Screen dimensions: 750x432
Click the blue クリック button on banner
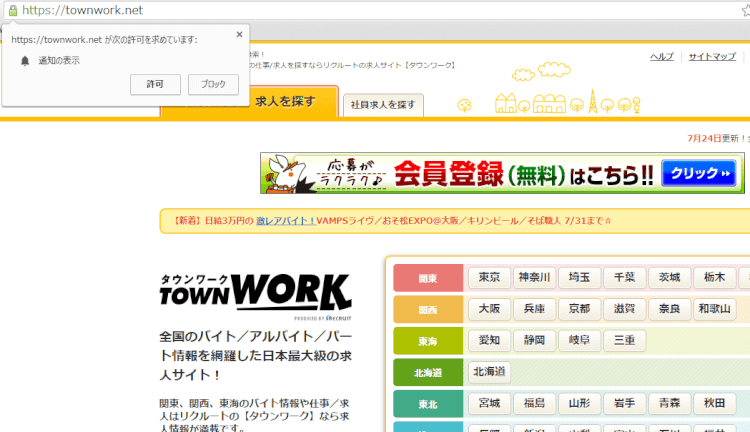pos(699,173)
